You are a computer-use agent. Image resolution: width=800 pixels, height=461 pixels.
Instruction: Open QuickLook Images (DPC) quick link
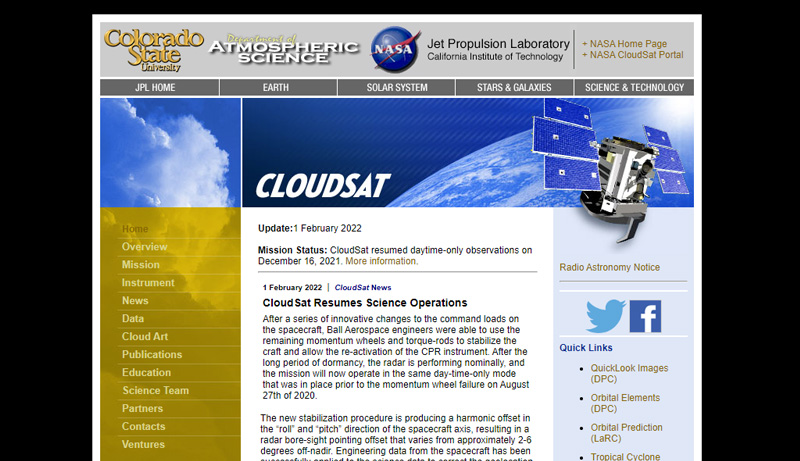click(x=629, y=373)
